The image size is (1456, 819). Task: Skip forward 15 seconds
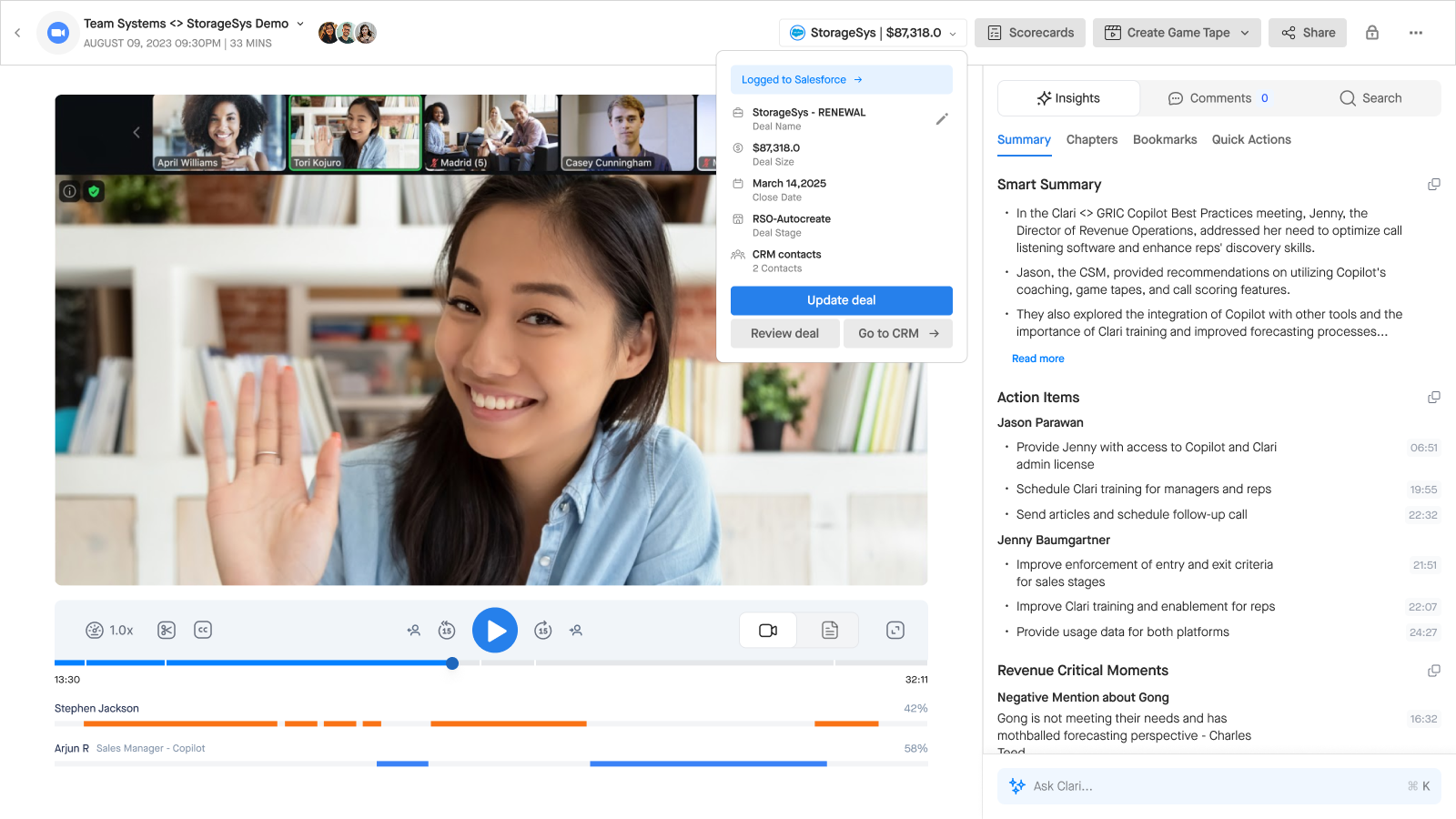[543, 630]
